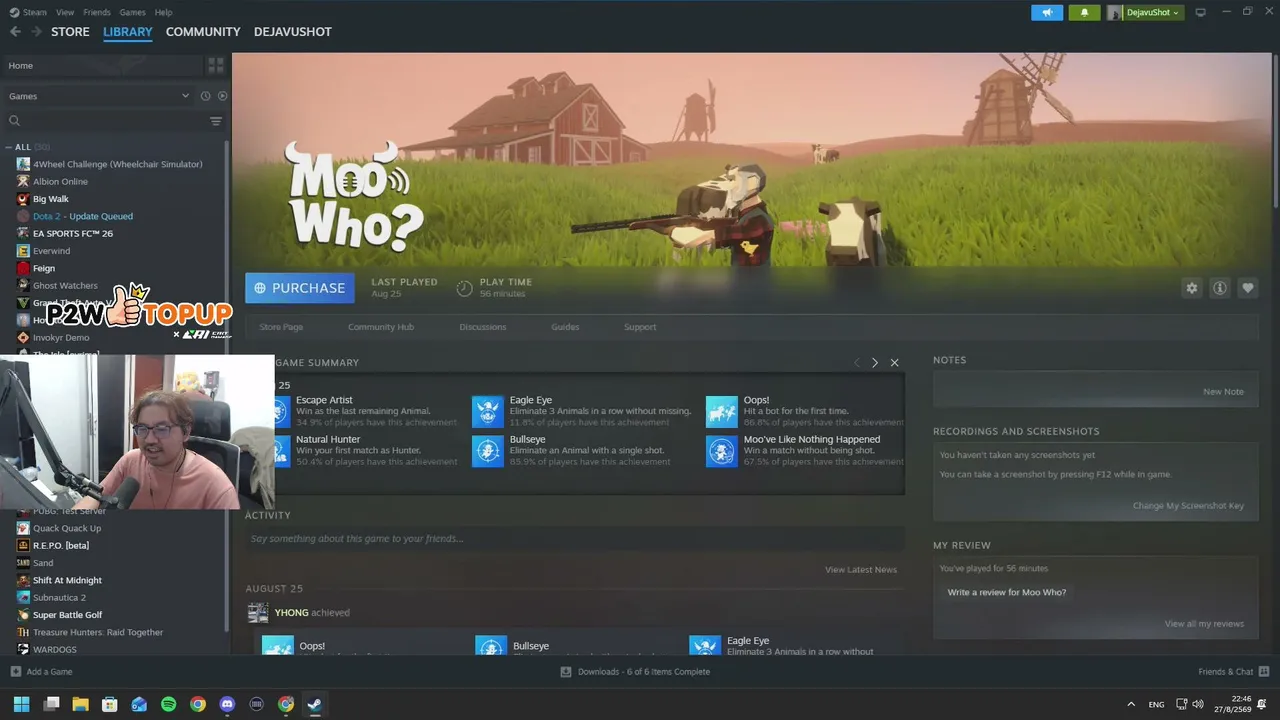This screenshot has width=1280, height=720.
Task: Open the Downloads manager icon
Action: pyautogui.click(x=566, y=672)
